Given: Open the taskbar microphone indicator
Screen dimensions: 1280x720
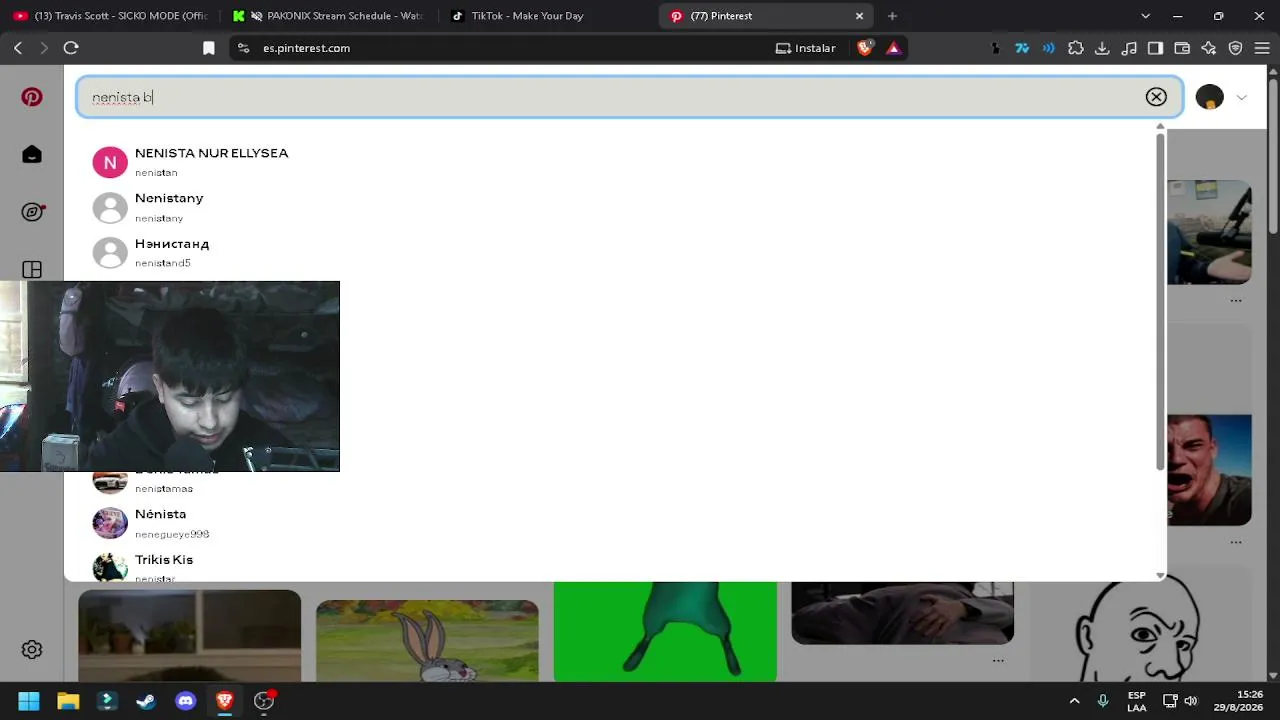Looking at the screenshot, I should [1103, 701].
